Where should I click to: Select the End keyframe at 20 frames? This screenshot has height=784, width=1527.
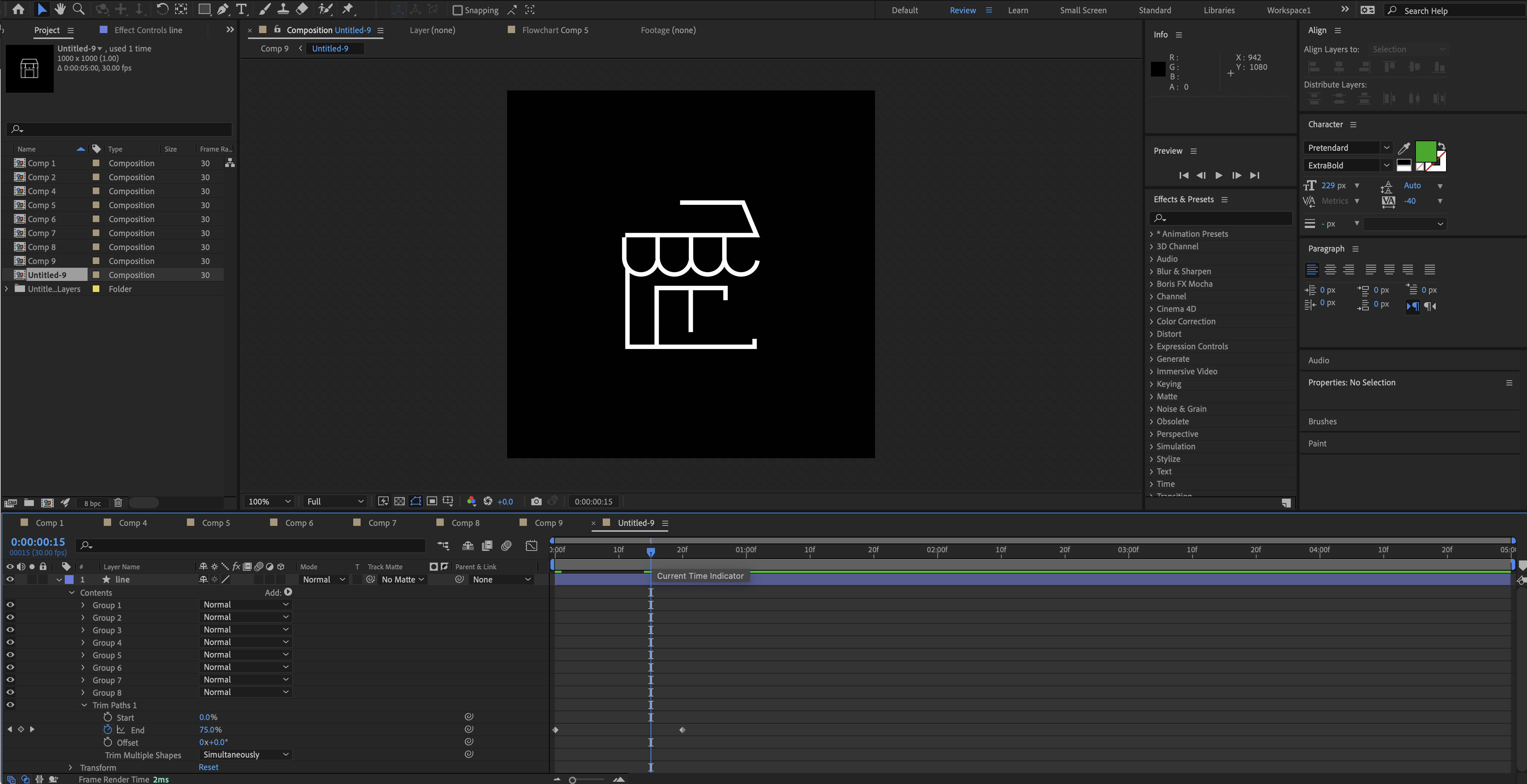682,730
